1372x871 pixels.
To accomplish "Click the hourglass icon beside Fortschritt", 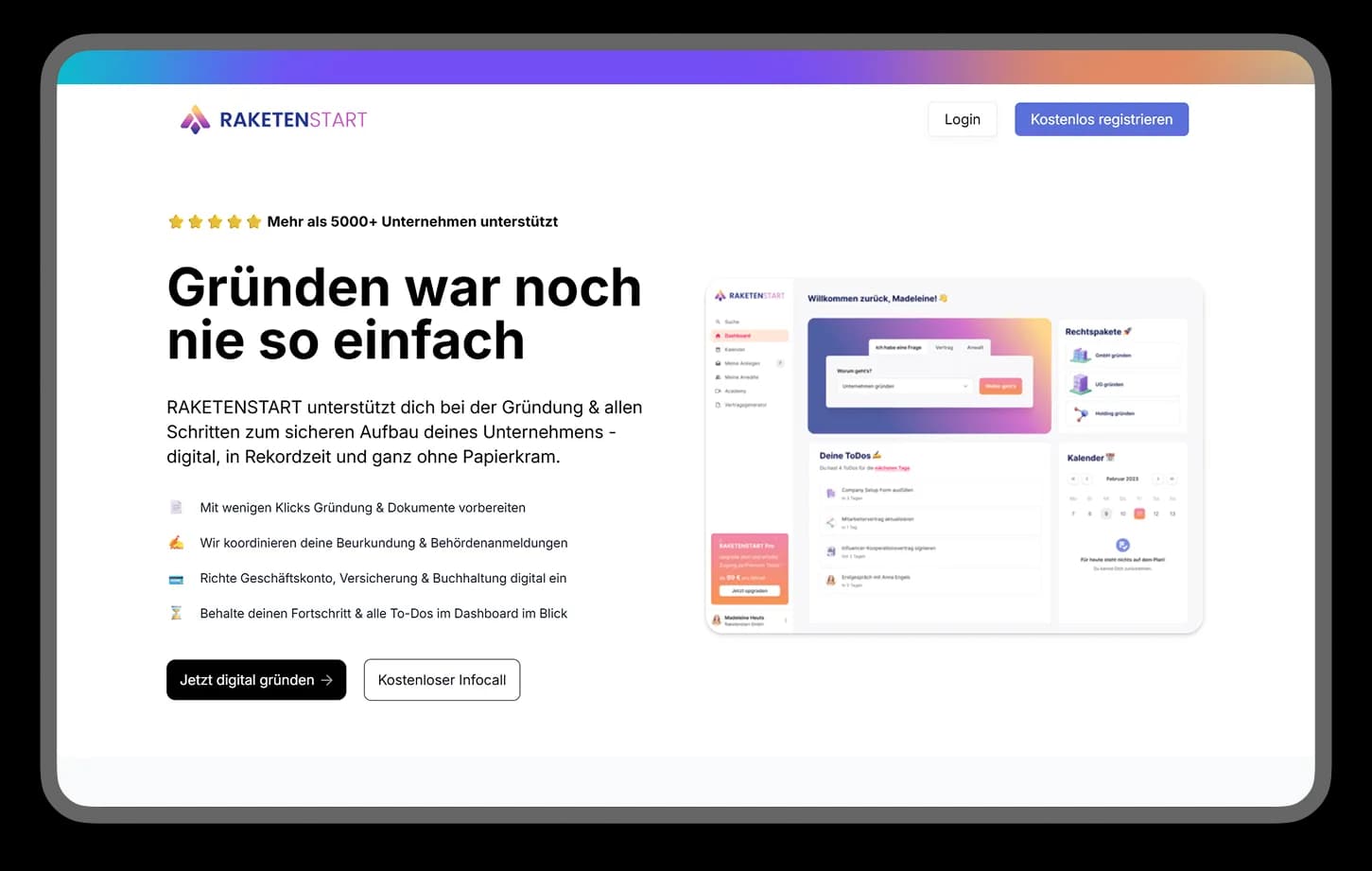I will pyautogui.click(x=176, y=613).
